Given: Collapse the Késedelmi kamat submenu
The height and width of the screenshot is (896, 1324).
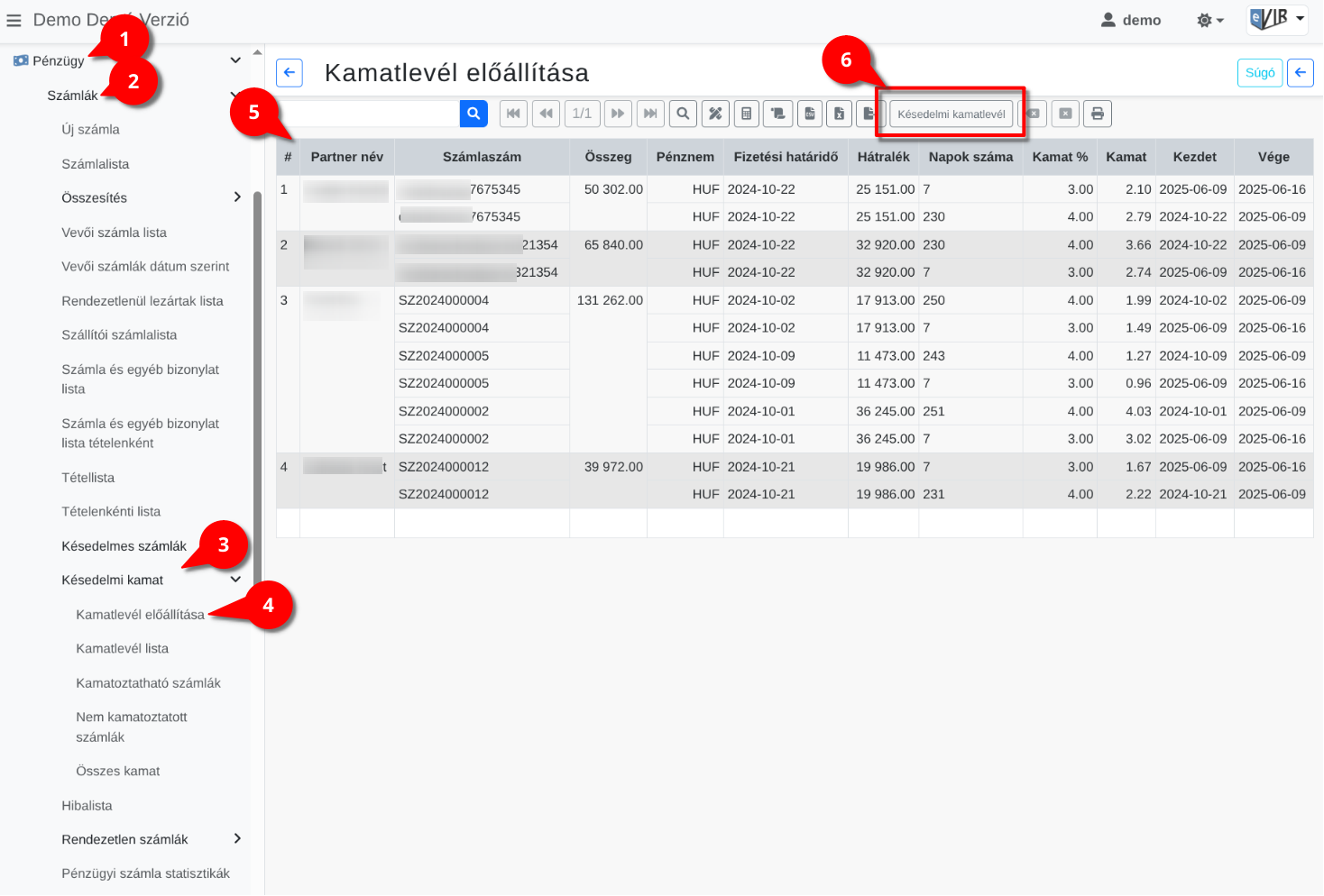Looking at the screenshot, I should [235, 580].
